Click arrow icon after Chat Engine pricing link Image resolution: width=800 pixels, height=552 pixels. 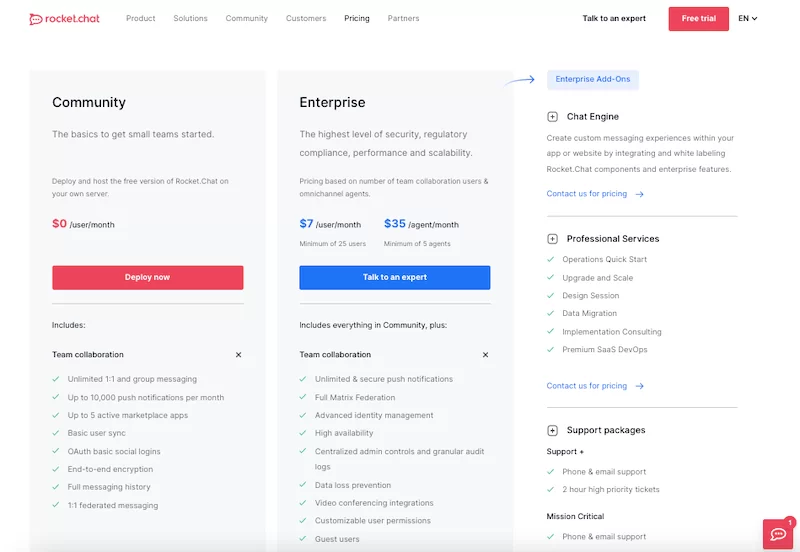pos(639,194)
